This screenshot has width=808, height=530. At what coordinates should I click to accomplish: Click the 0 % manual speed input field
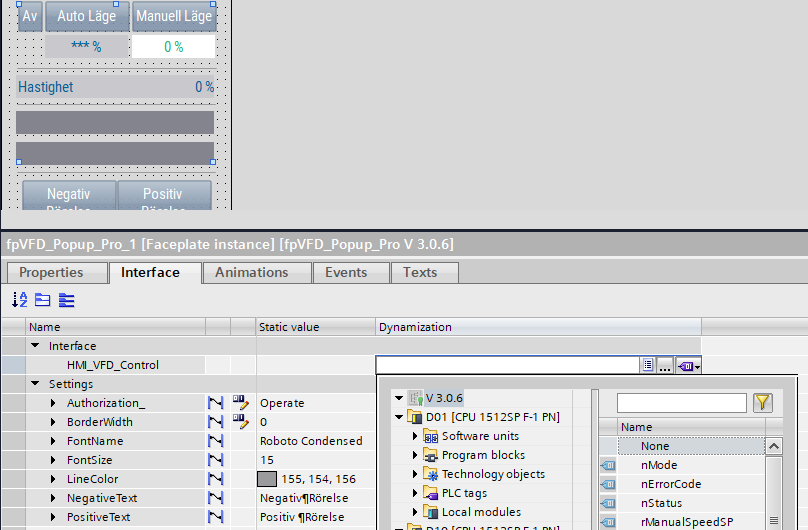click(174, 47)
